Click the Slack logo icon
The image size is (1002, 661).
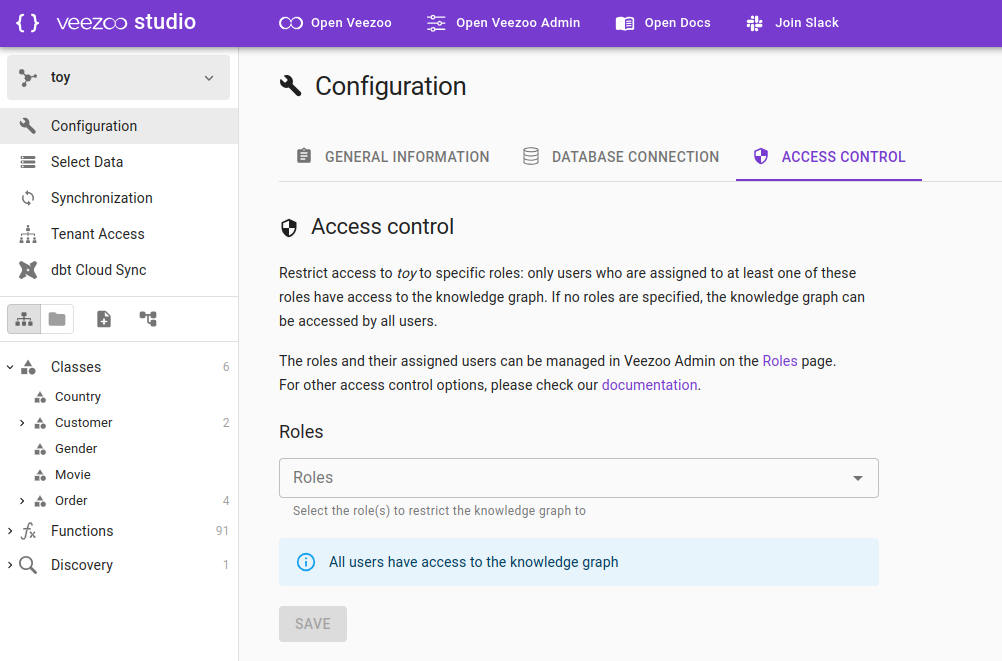coord(755,23)
